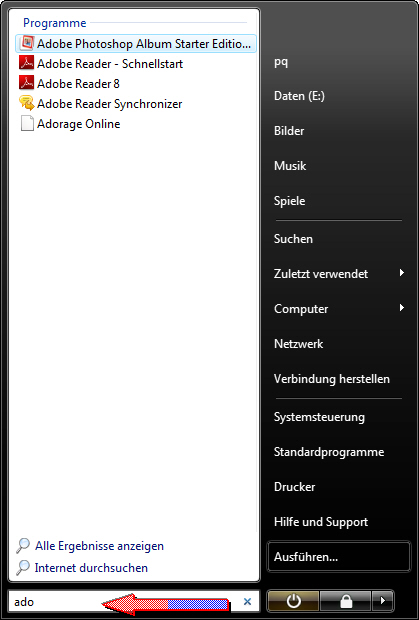The image size is (419, 620).
Task: Launch Adobe Reader - Schnellstart icon
Action: tap(26, 63)
